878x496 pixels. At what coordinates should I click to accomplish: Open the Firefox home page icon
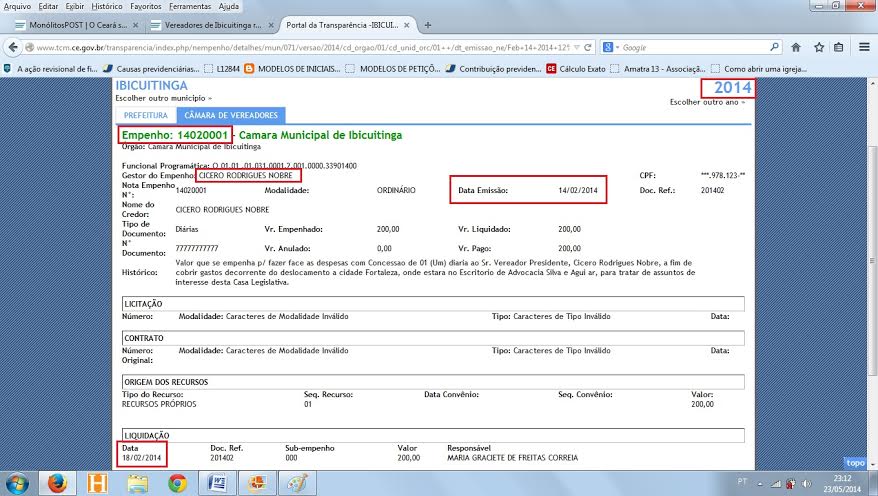(x=796, y=47)
